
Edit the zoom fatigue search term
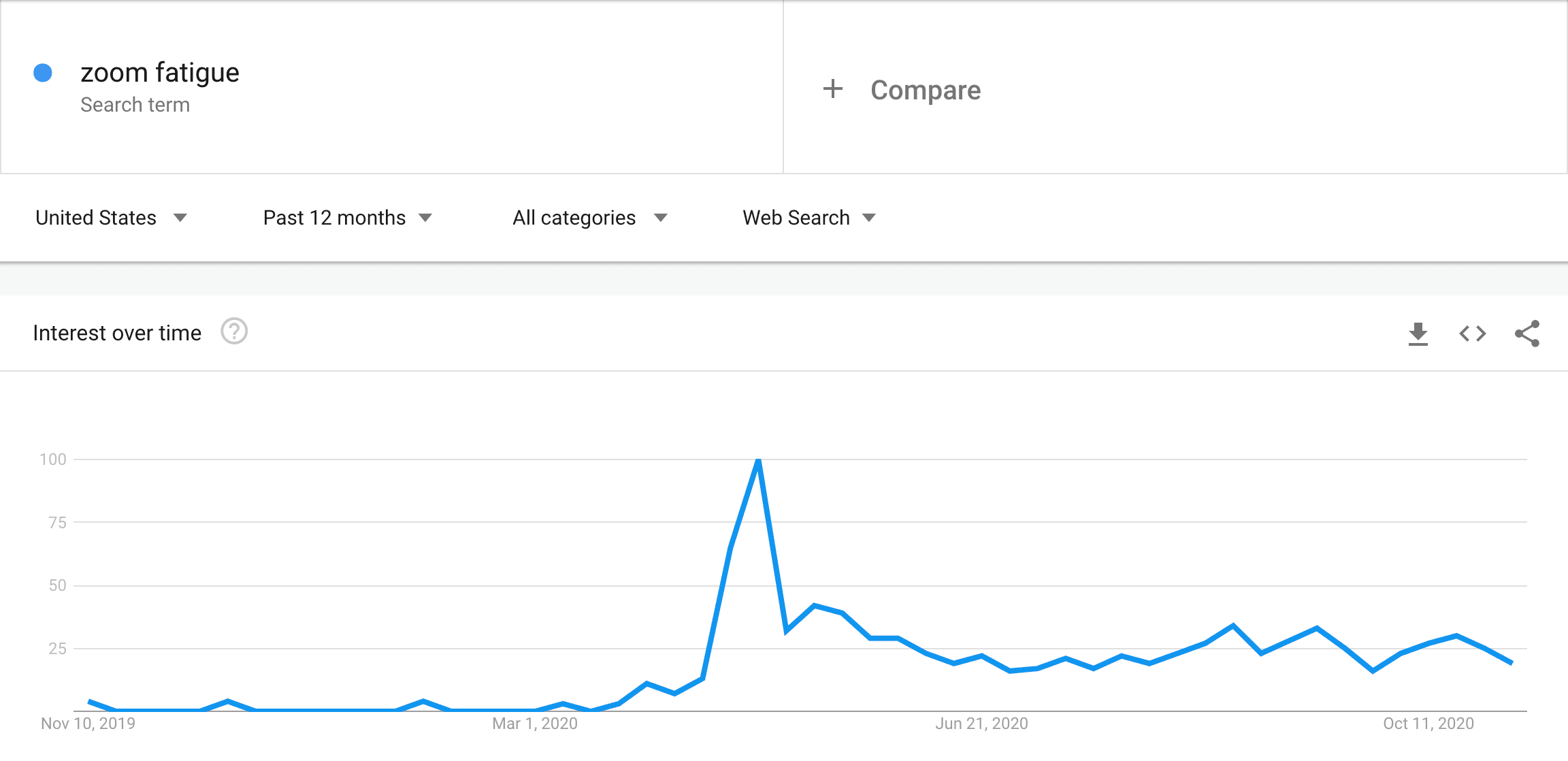pos(160,72)
